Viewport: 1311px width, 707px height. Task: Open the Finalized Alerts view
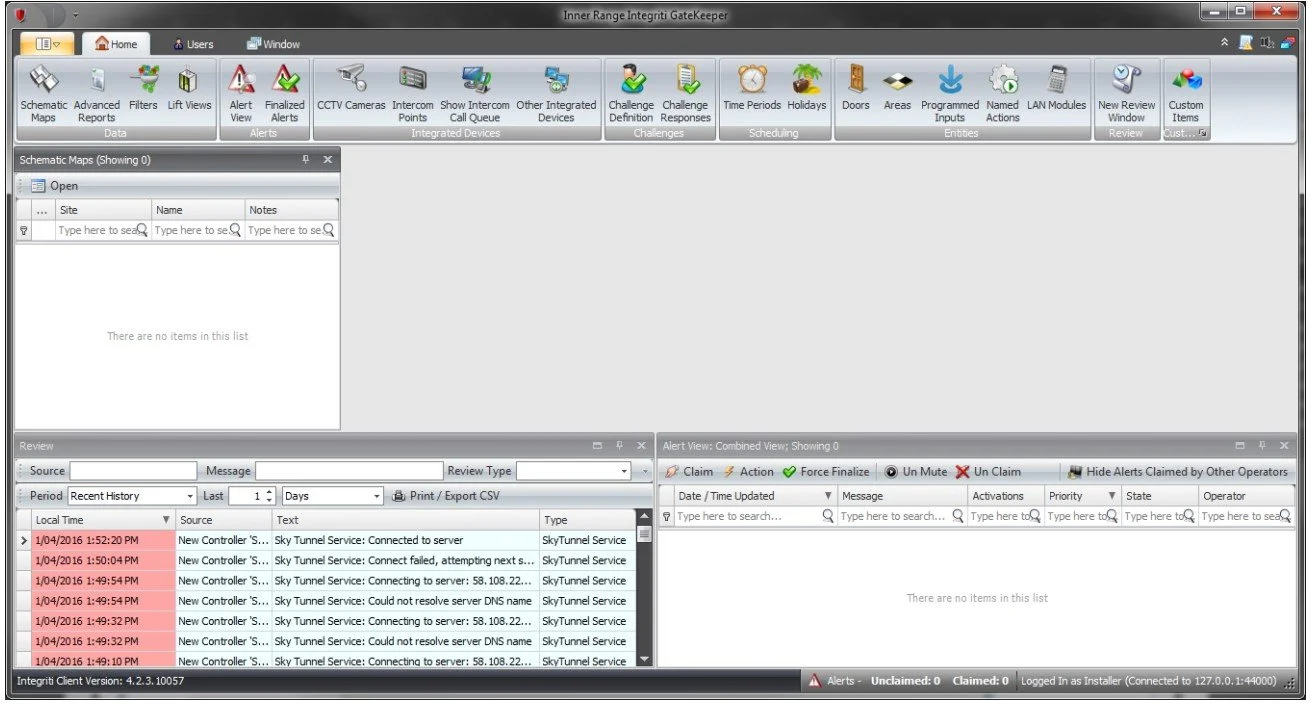pos(284,90)
